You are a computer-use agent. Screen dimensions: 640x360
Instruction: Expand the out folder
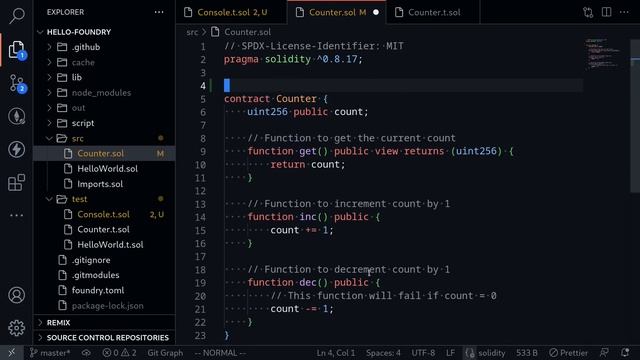[x=104, y=108]
